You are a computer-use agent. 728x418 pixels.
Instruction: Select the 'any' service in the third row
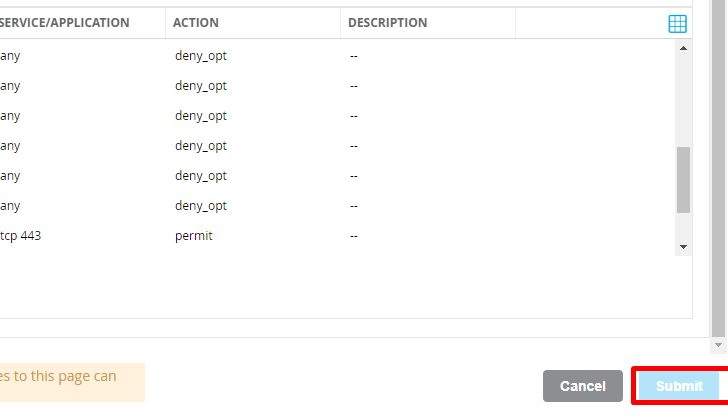[10, 116]
